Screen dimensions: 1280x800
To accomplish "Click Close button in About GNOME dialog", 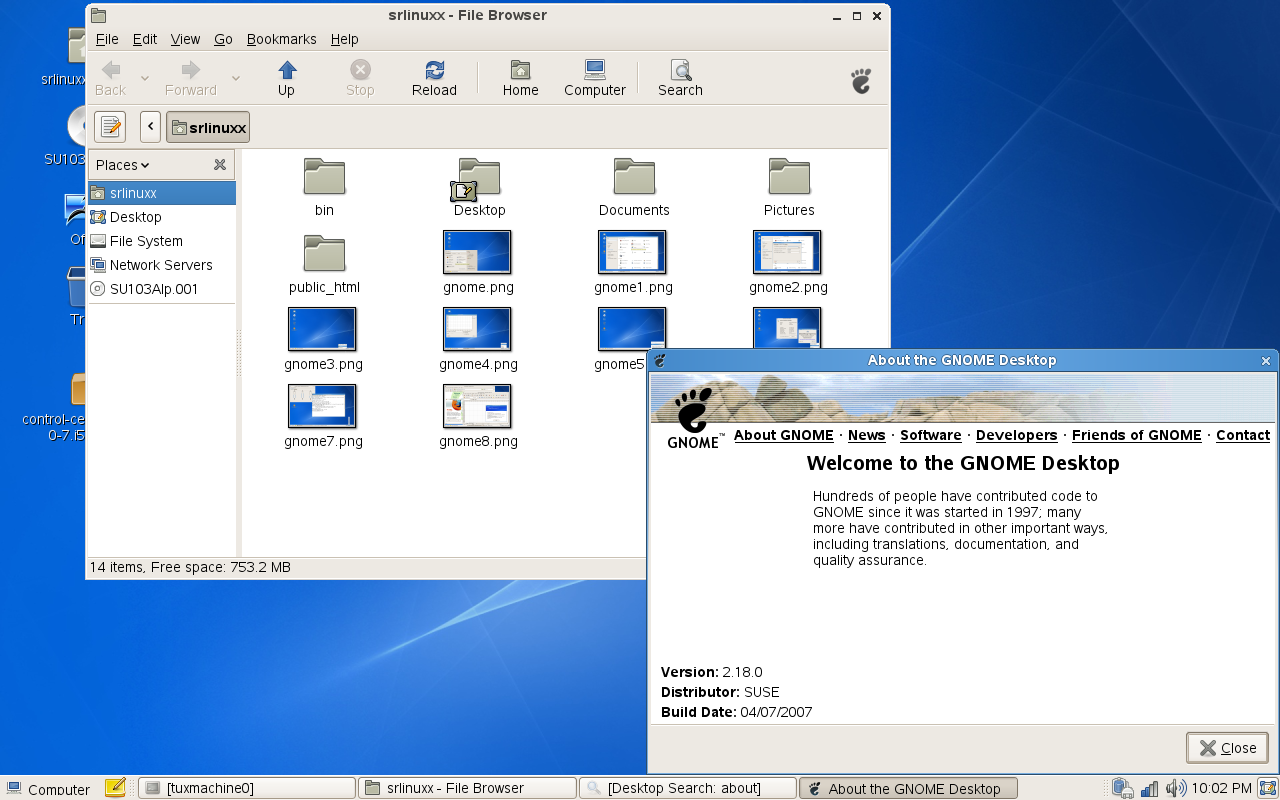I will tap(1227, 748).
